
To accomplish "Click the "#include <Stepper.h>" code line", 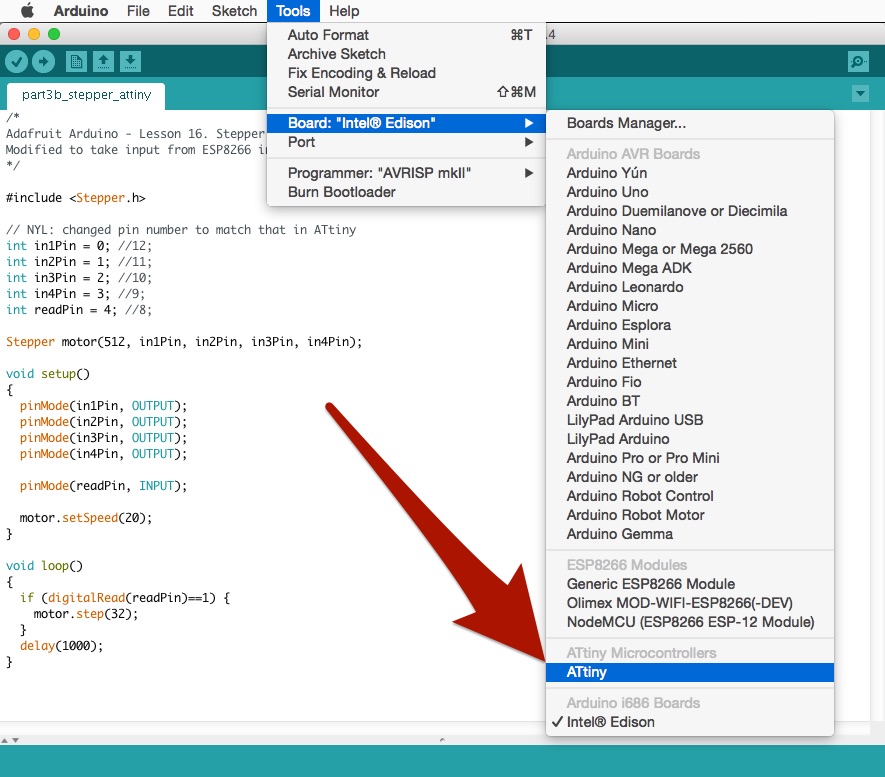I will pyautogui.click(x=76, y=198).
